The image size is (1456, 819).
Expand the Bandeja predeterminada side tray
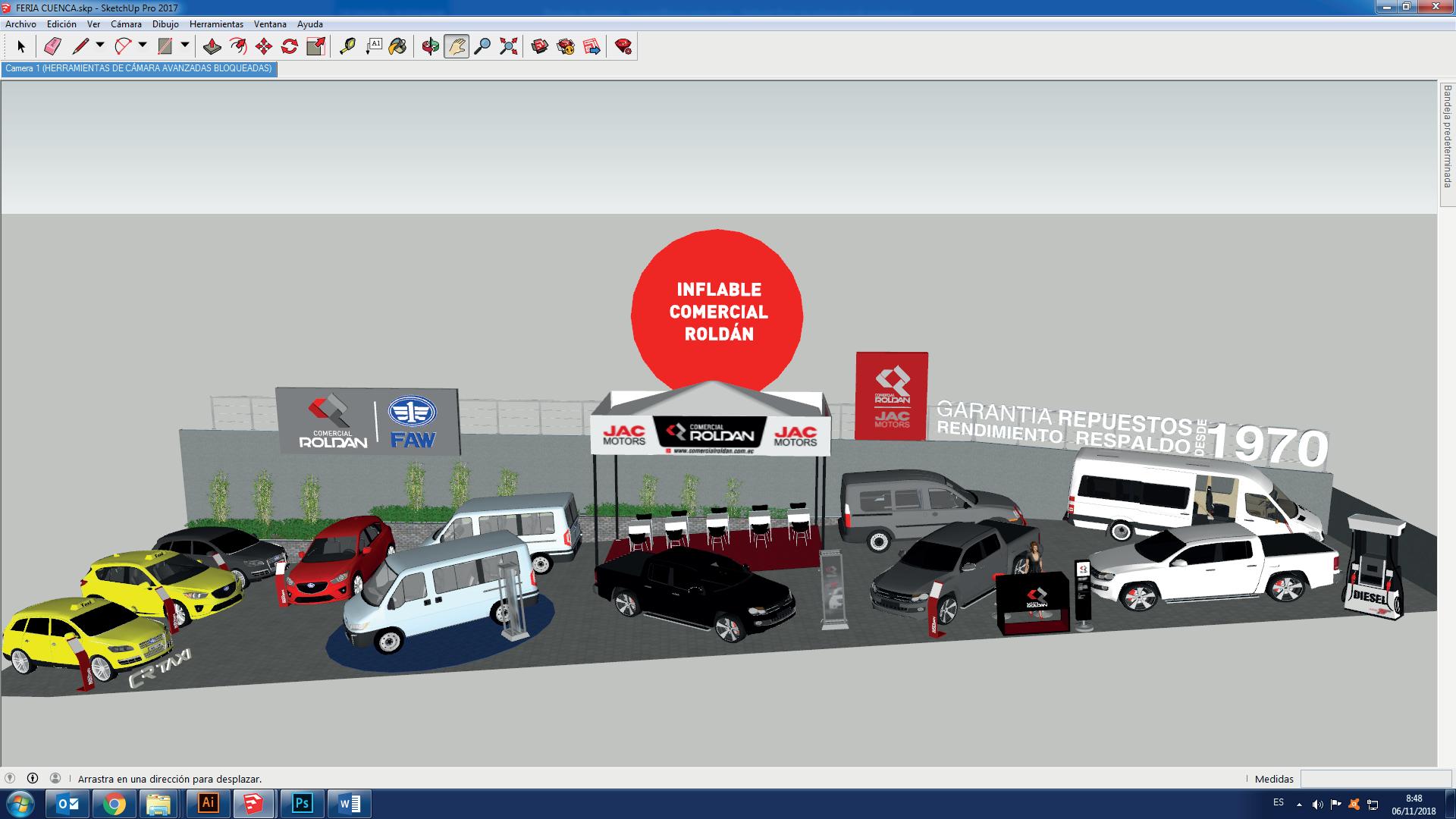[x=1447, y=136]
